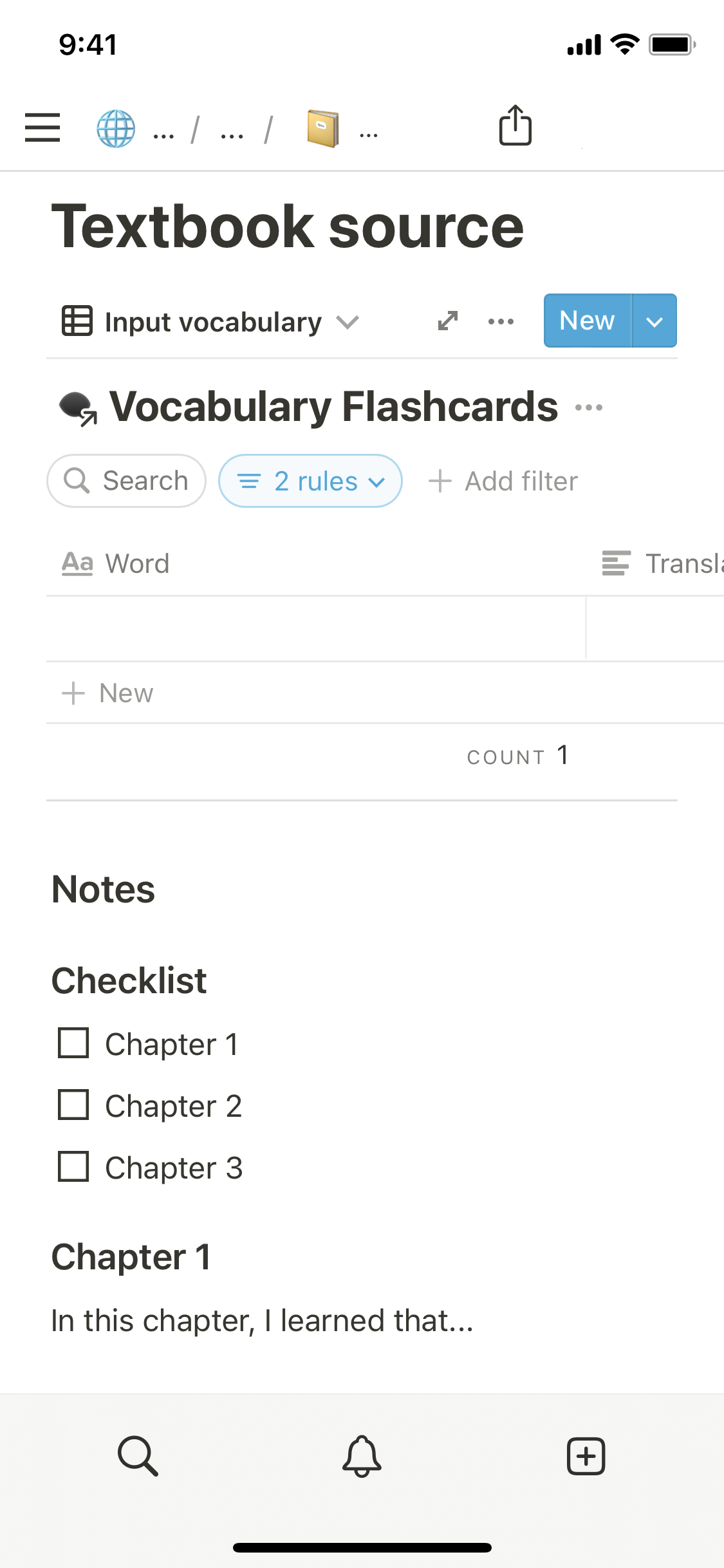Open the 2 rules filter dropdown
The height and width of the screenshot is (1568, 724).
[311, 481]
